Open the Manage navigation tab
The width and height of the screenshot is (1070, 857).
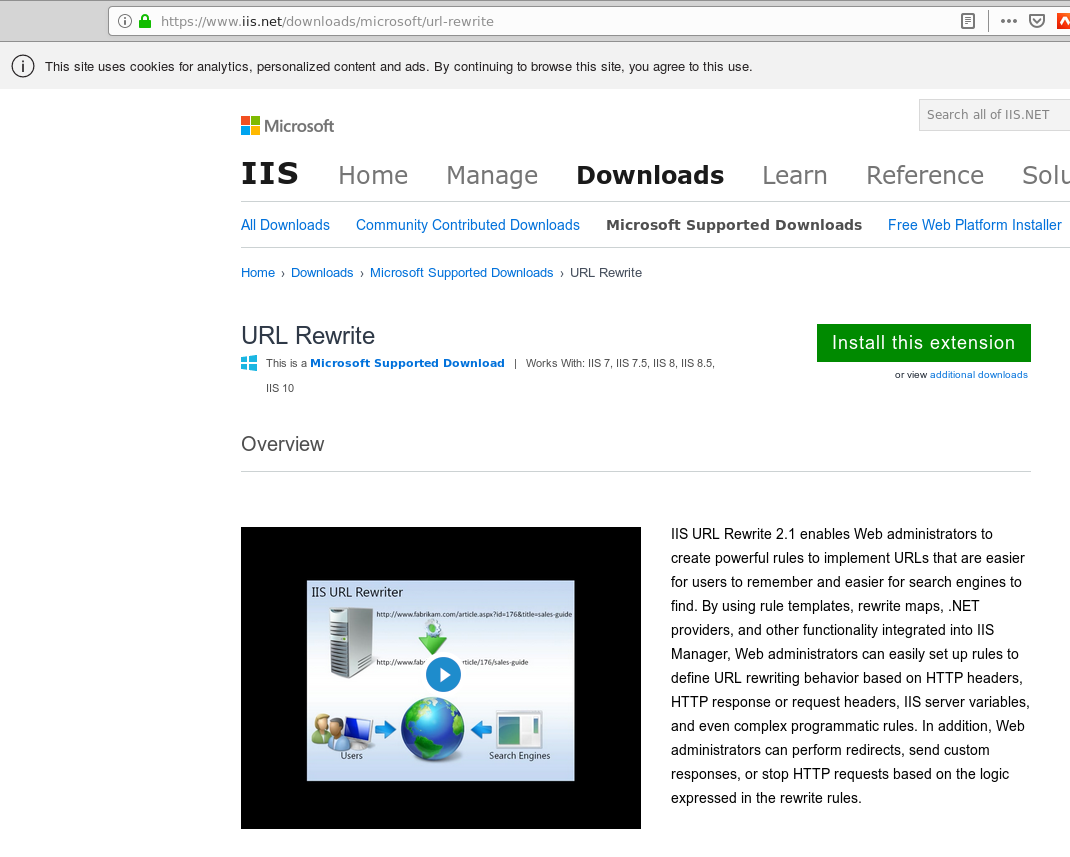(492, 175)
